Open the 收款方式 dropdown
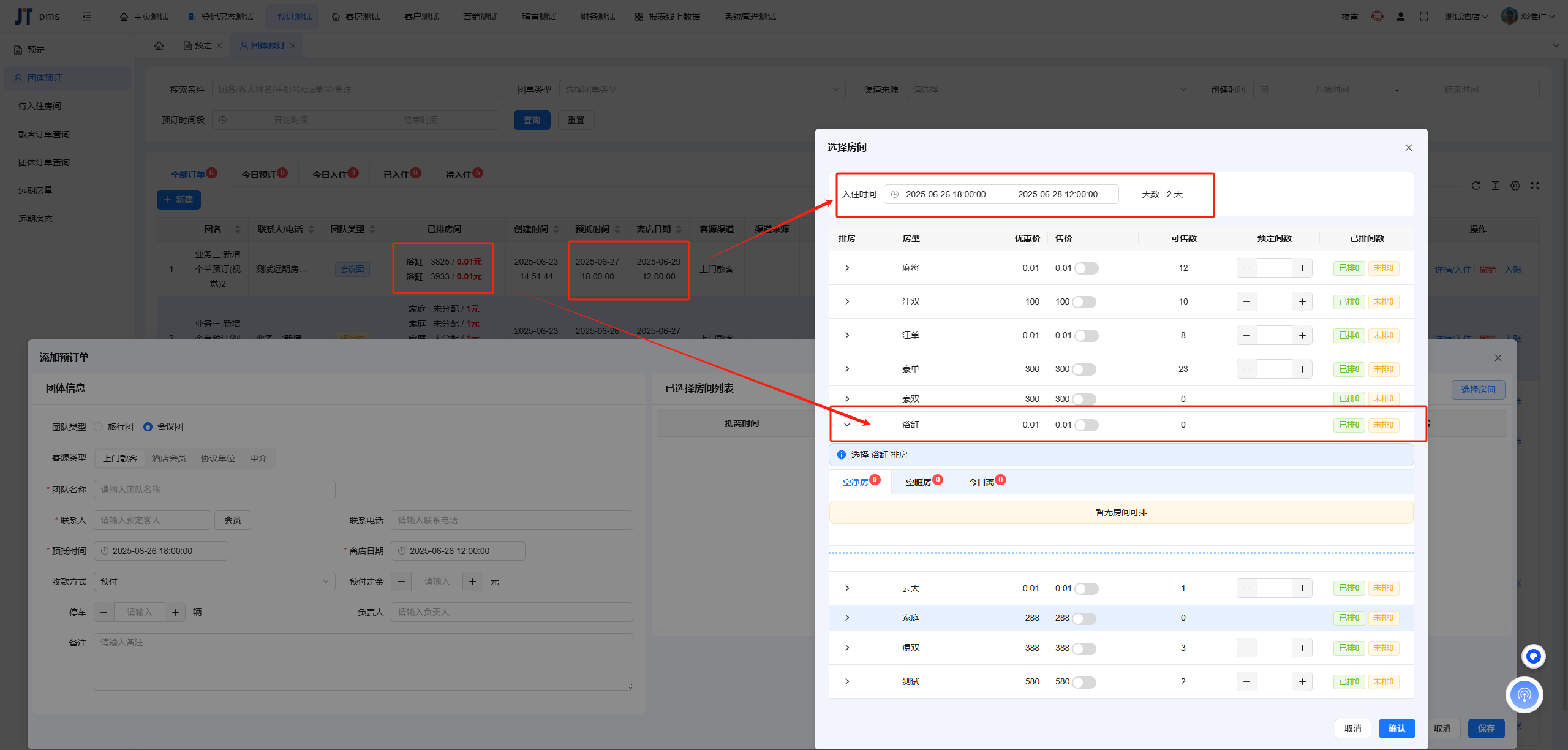1568x750 pixels. click(x=214, y=581)
